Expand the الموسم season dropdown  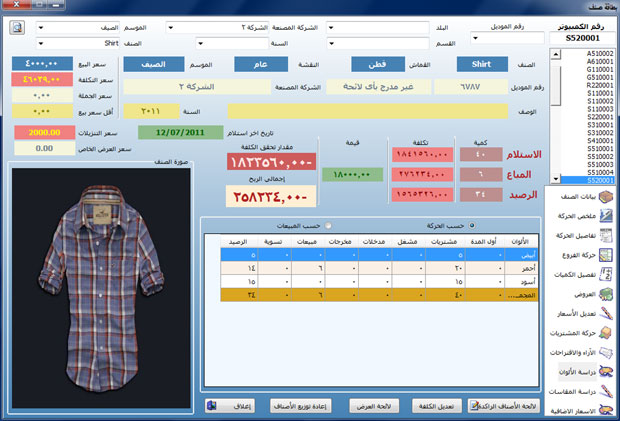(x=42, y=27)
